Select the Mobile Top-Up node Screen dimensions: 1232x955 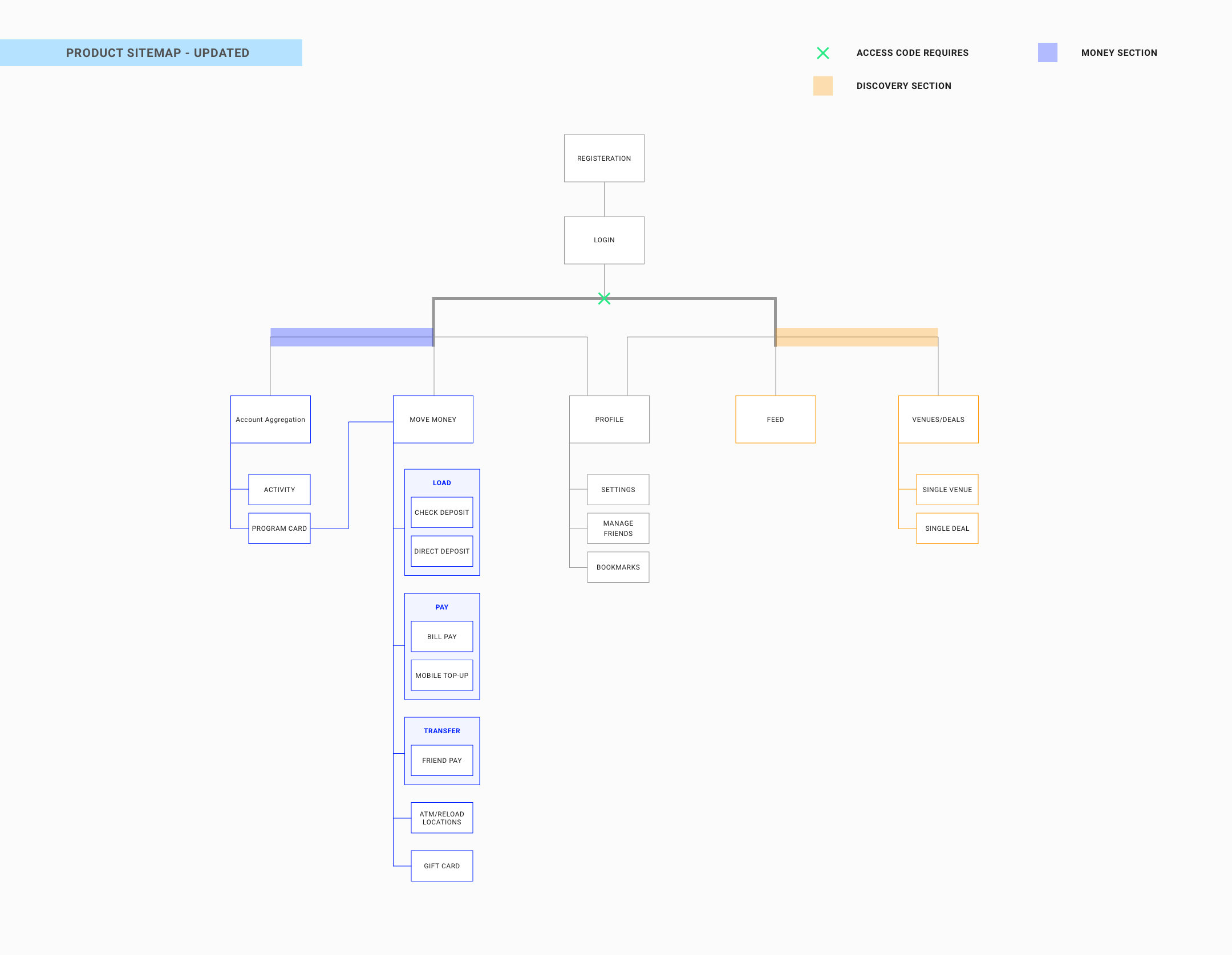tap(442, 676)
